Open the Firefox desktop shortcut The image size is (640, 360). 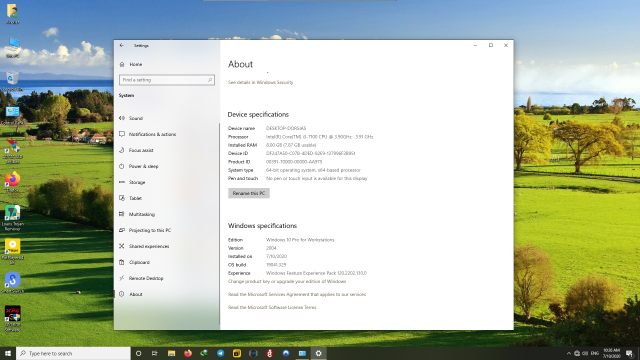[x=12, y=182]
